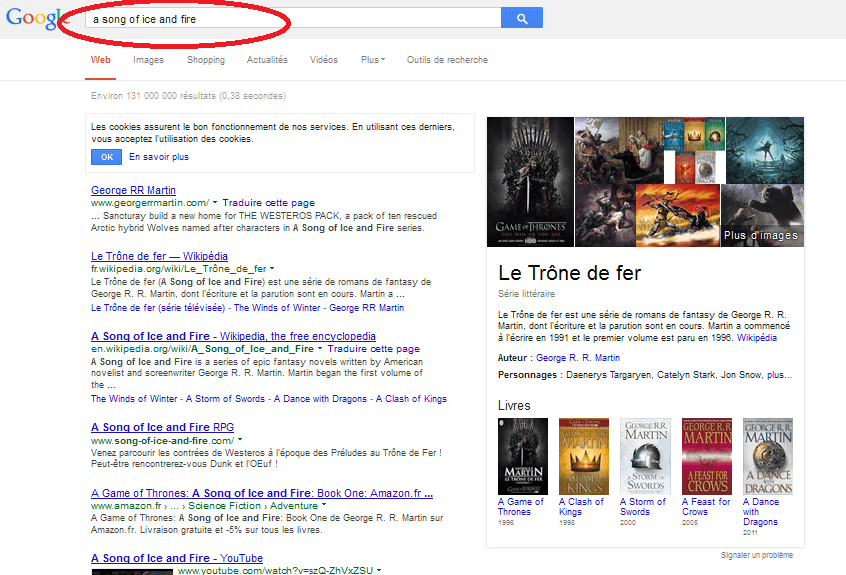Click Traduire cette page for georgerrmartin.com
The image size is (846, 575).
pyautogui.click(x=269, y=203)
